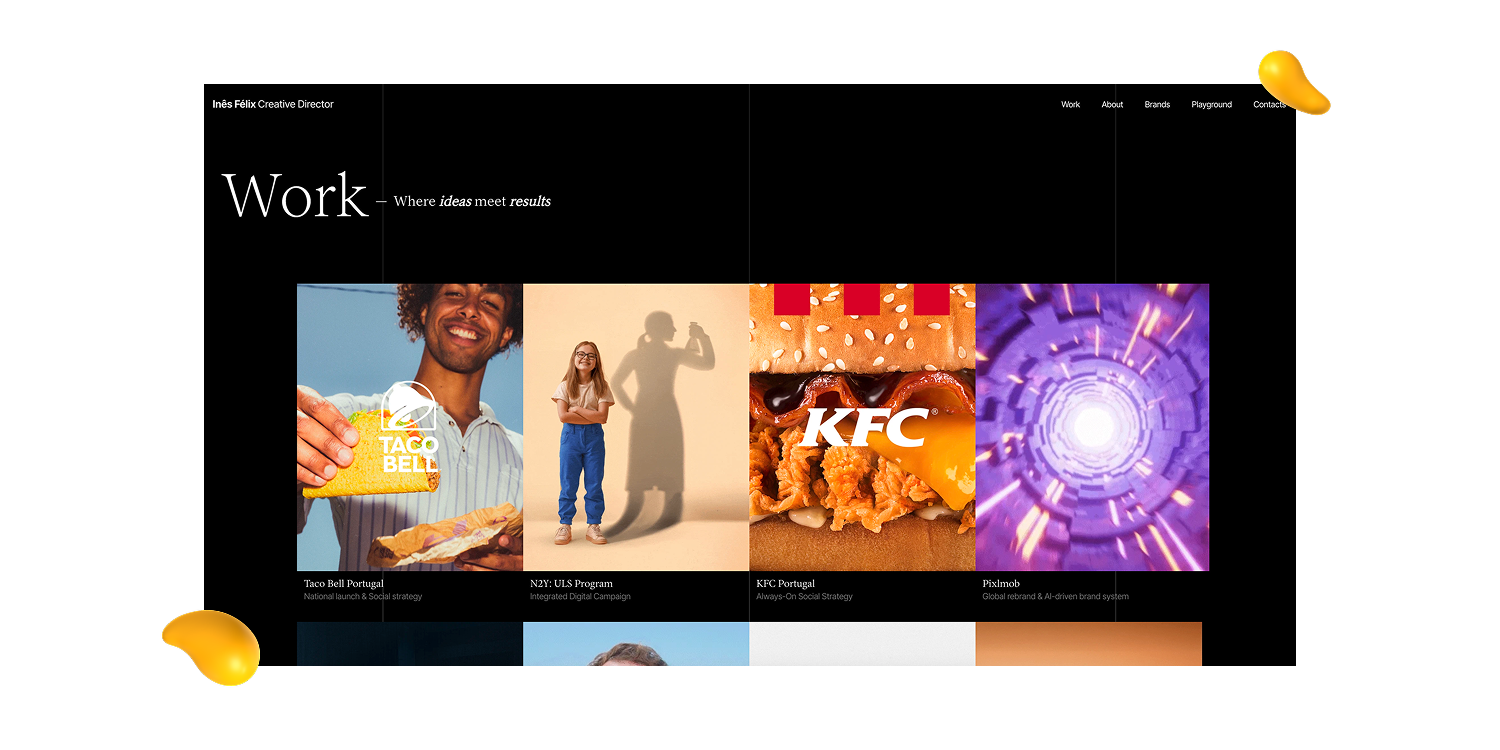Open the Playground nav item
This screenshot has height=750, width=1500.
point(1211,104)
